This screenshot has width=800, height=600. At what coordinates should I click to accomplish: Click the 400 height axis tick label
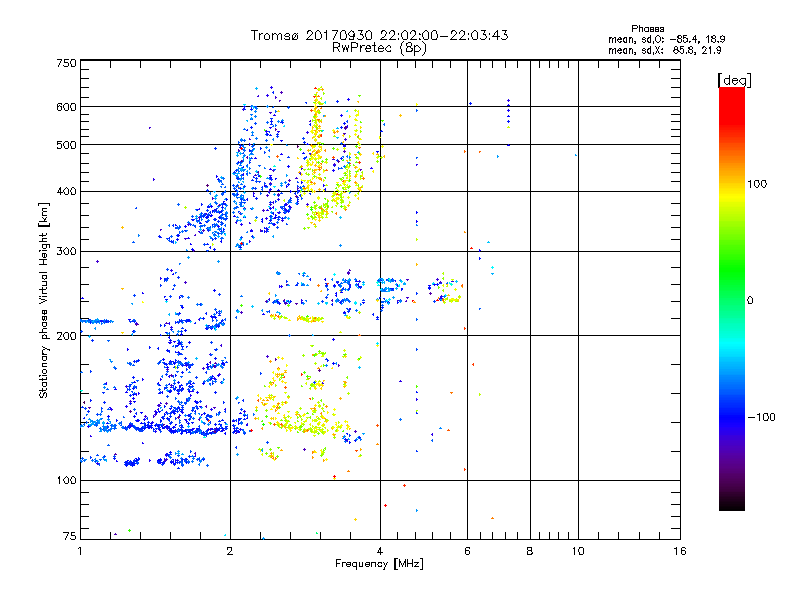point(66,192)
